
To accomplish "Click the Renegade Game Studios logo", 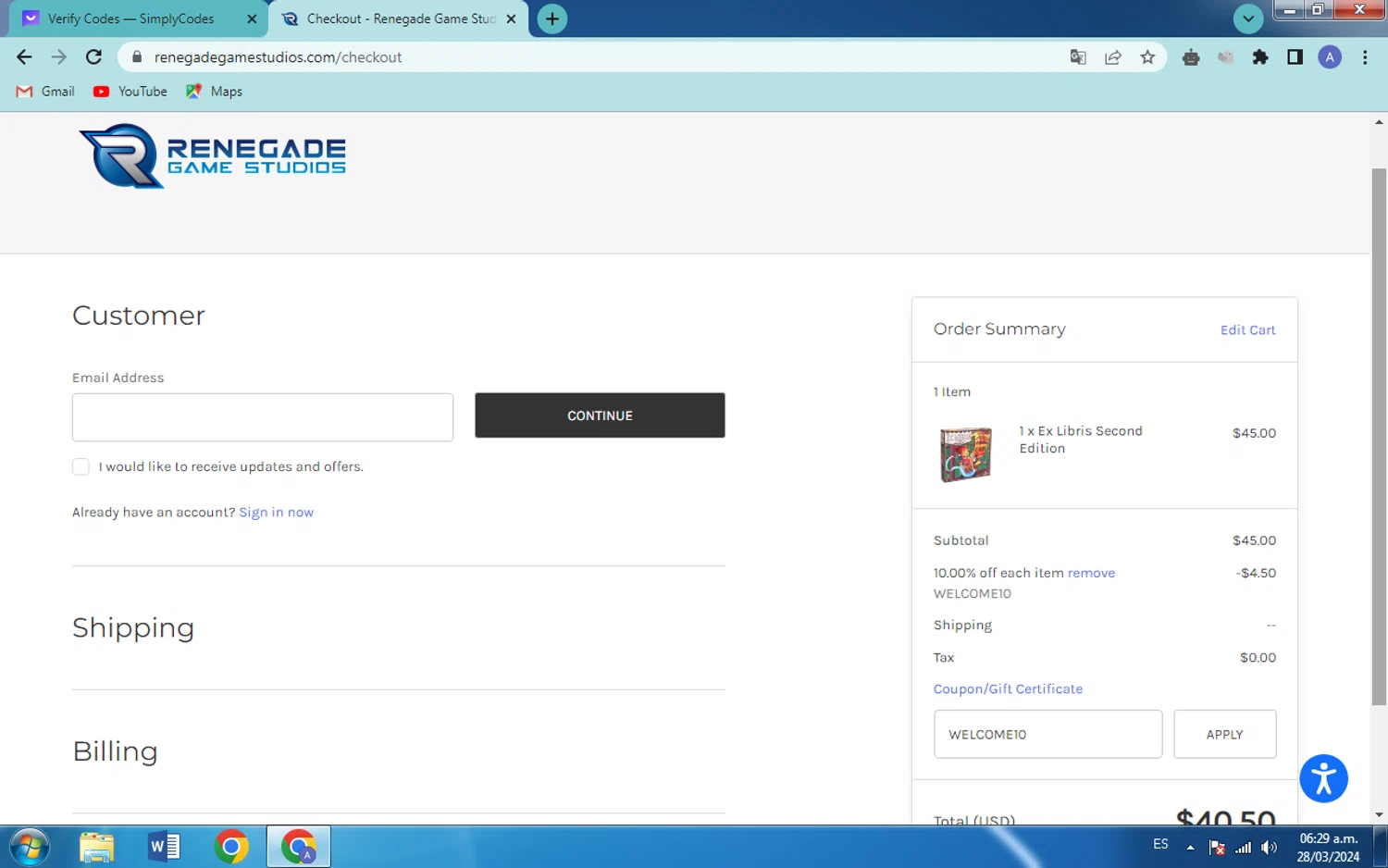I will (x=213, y=156).
